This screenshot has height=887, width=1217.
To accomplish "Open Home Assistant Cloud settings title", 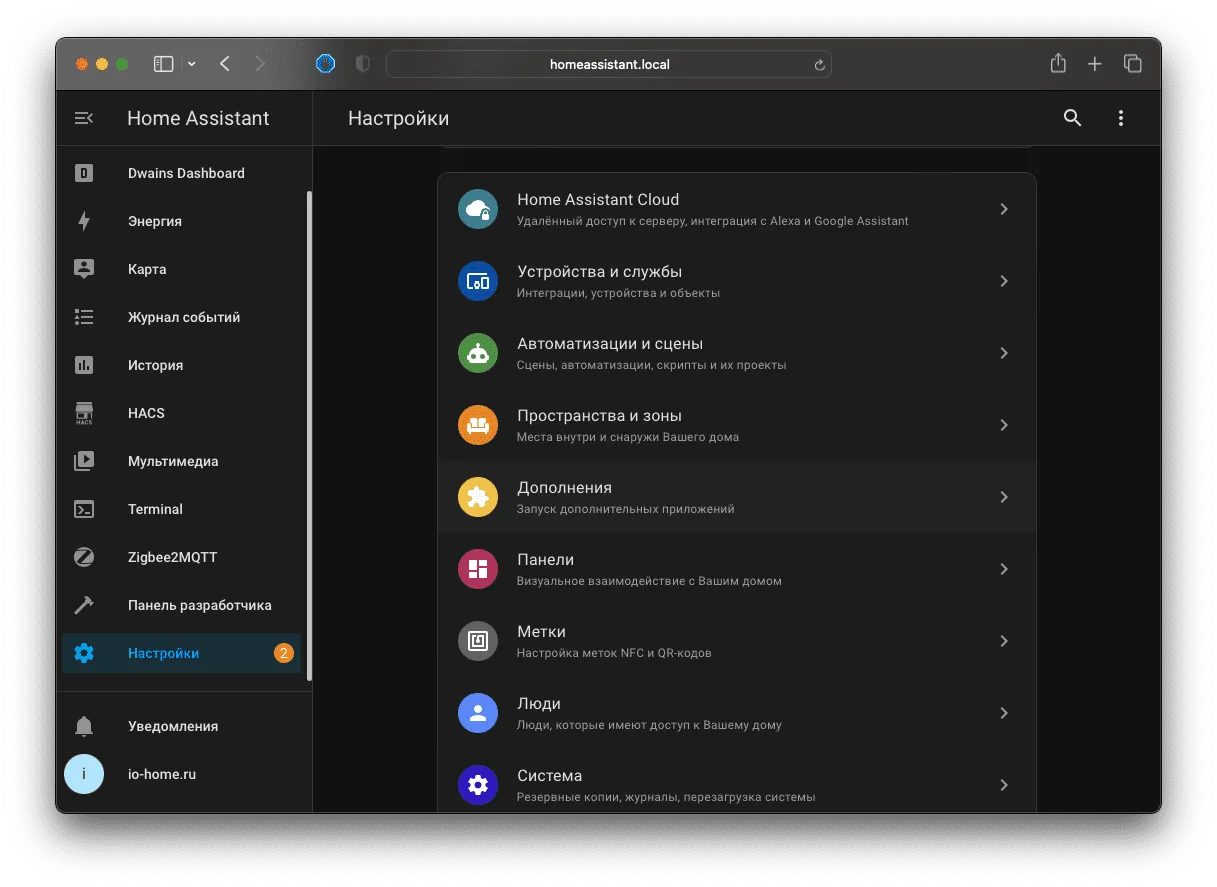I will click(x=598, y=199).
